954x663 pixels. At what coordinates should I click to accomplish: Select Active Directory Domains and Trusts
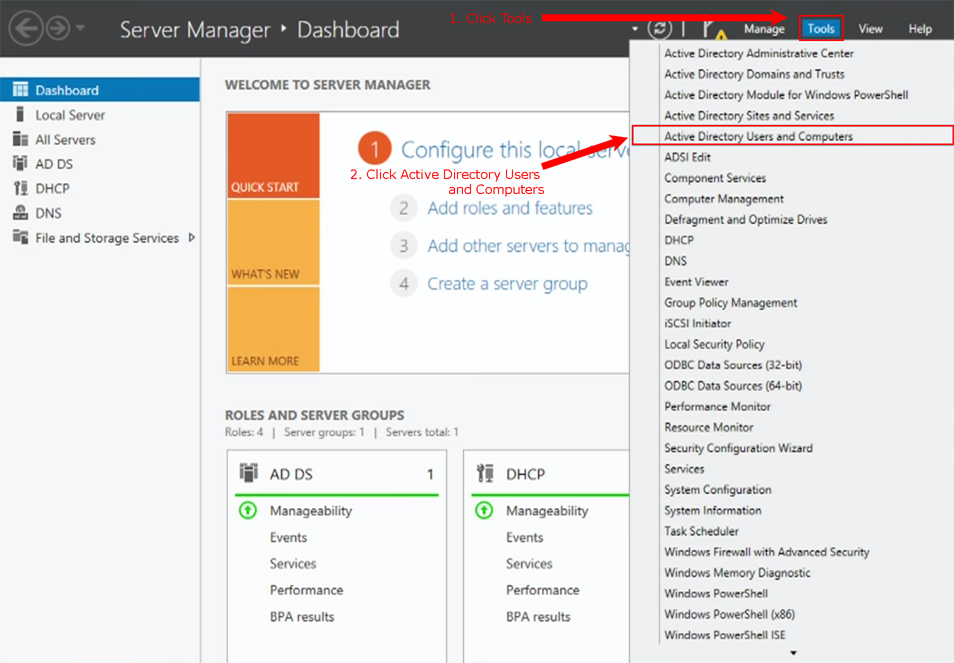(754, 74)
